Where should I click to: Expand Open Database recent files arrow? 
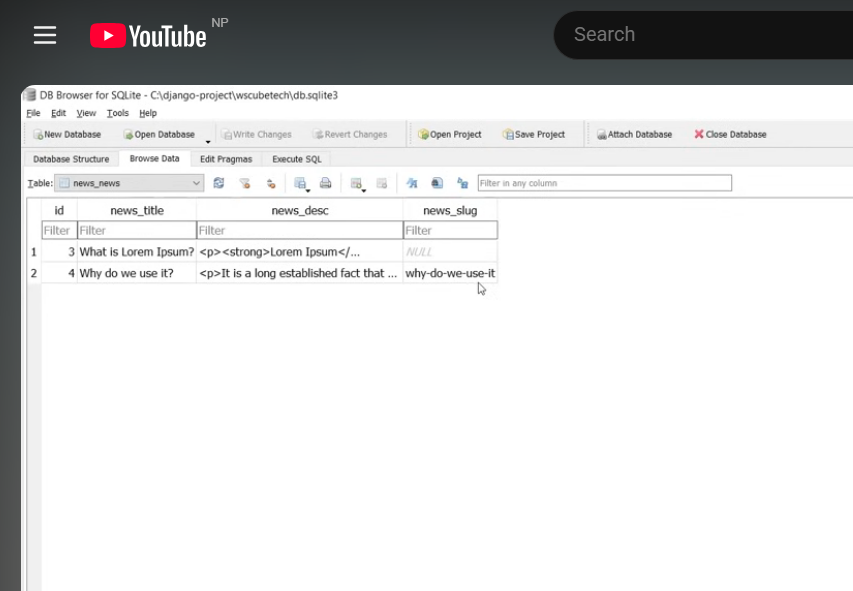click(208, 141)
